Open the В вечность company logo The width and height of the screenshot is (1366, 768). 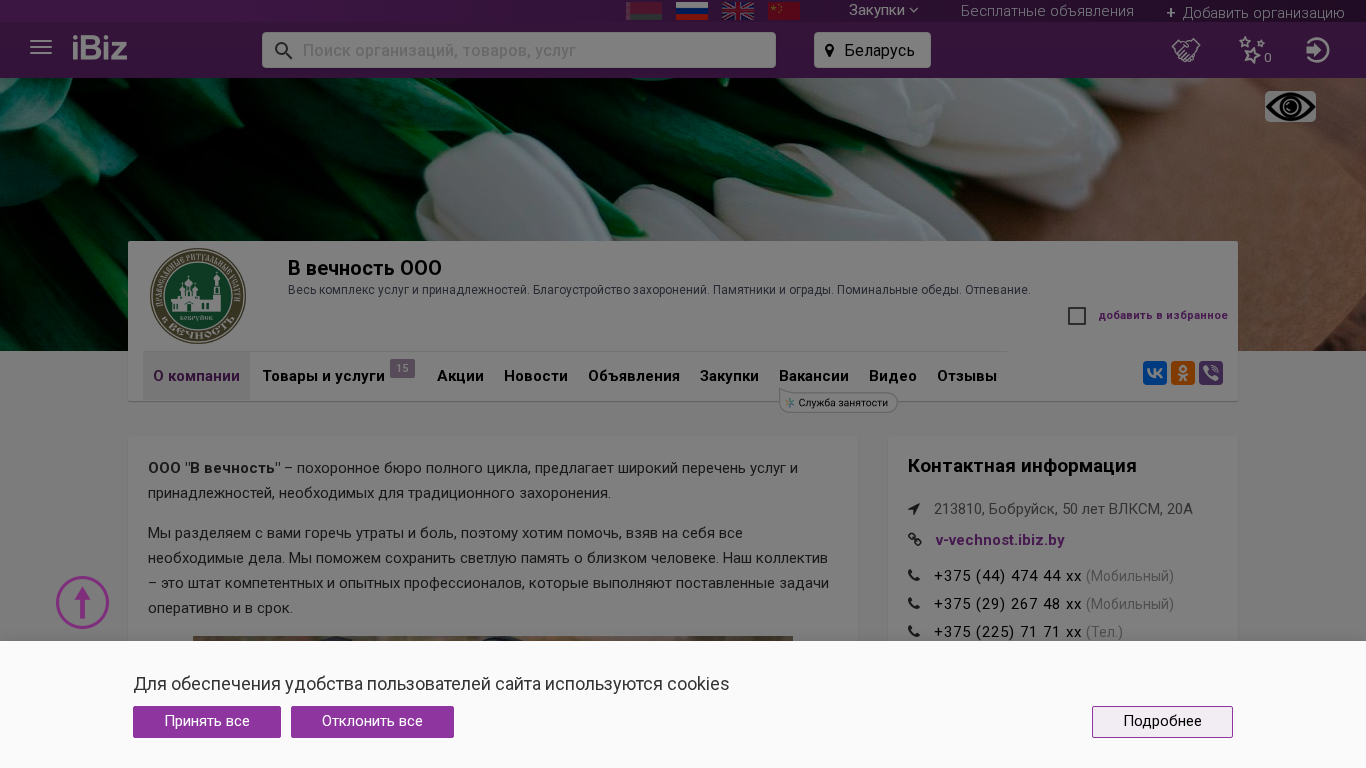coord(198,296)
